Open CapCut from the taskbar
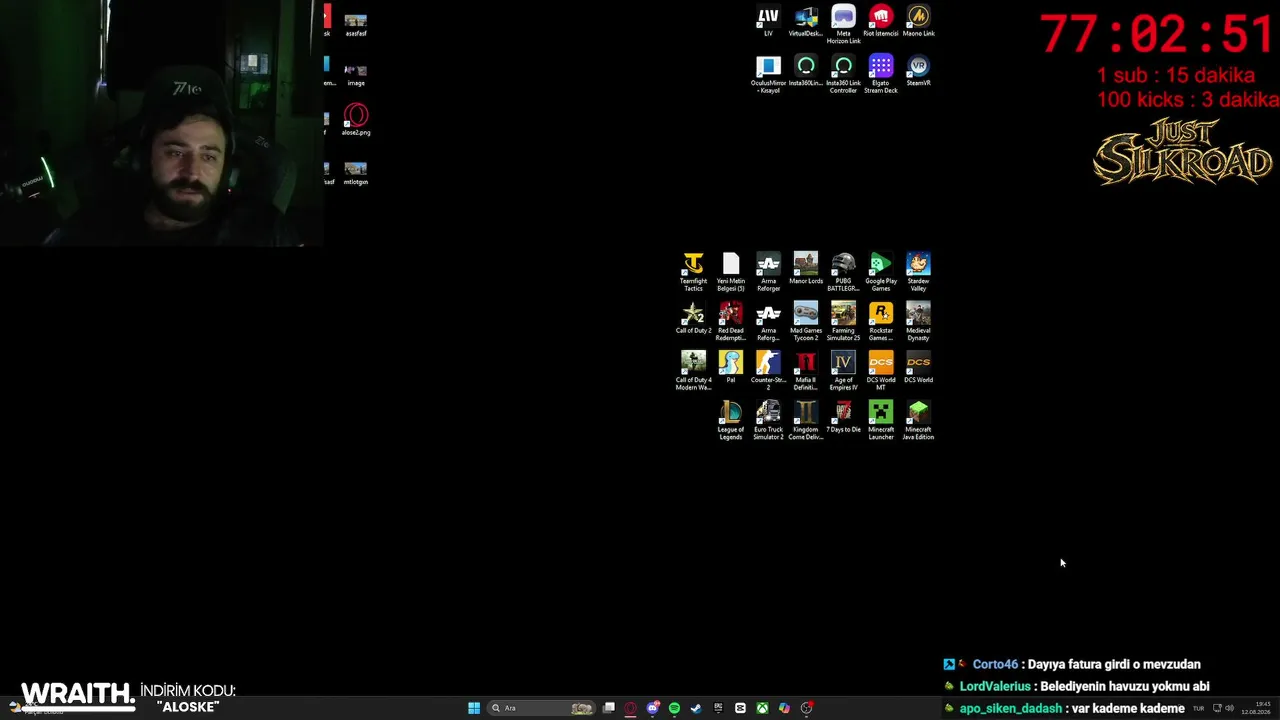 [x=740, y=708]
